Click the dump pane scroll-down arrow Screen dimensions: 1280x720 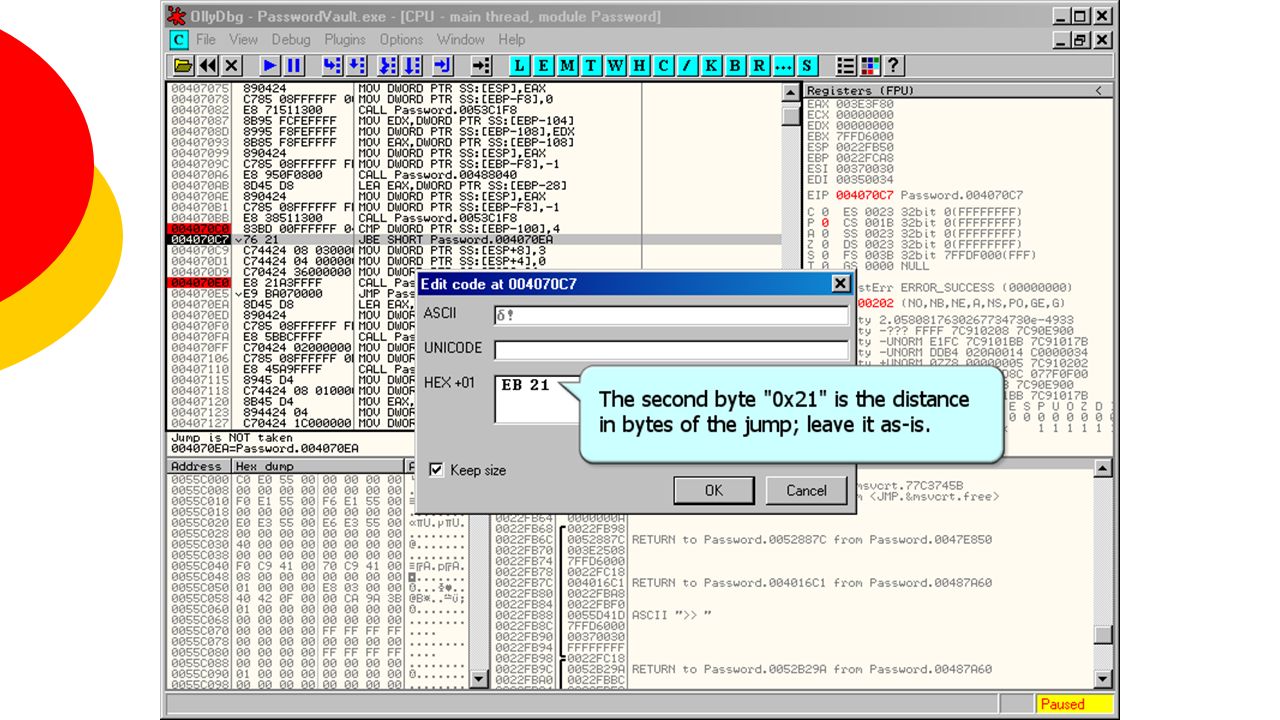(480, 679)
